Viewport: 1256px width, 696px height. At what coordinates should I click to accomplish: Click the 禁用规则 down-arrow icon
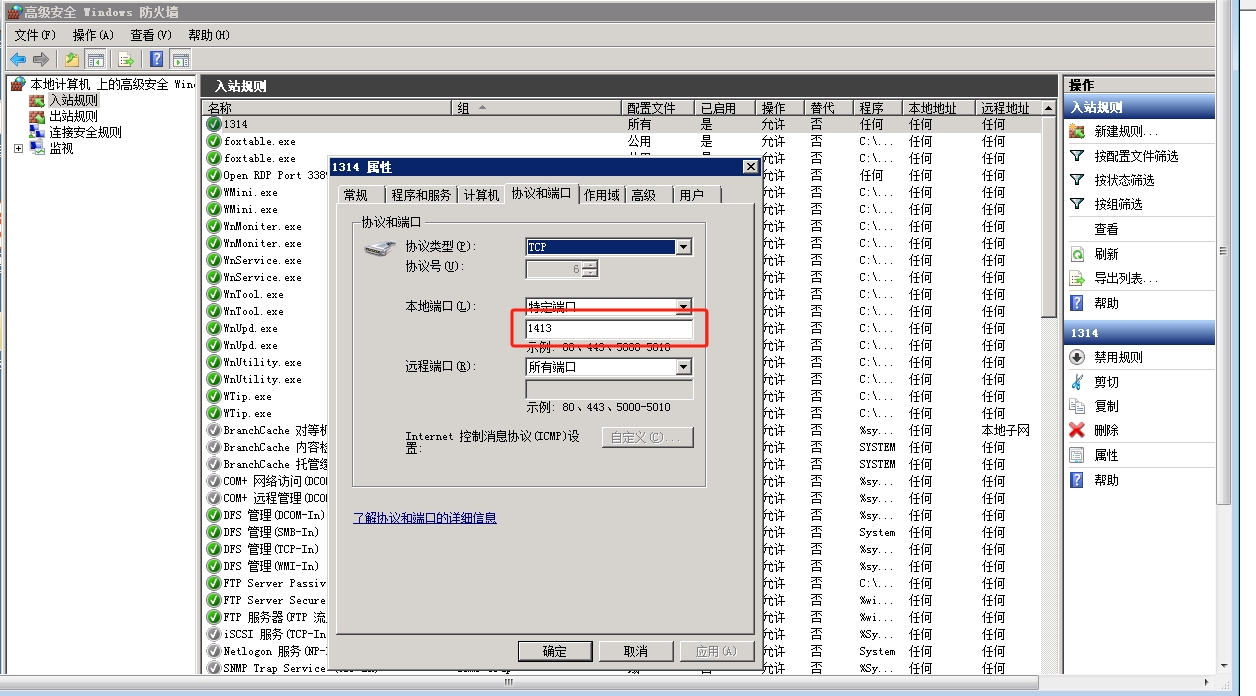pos(1077,357)
